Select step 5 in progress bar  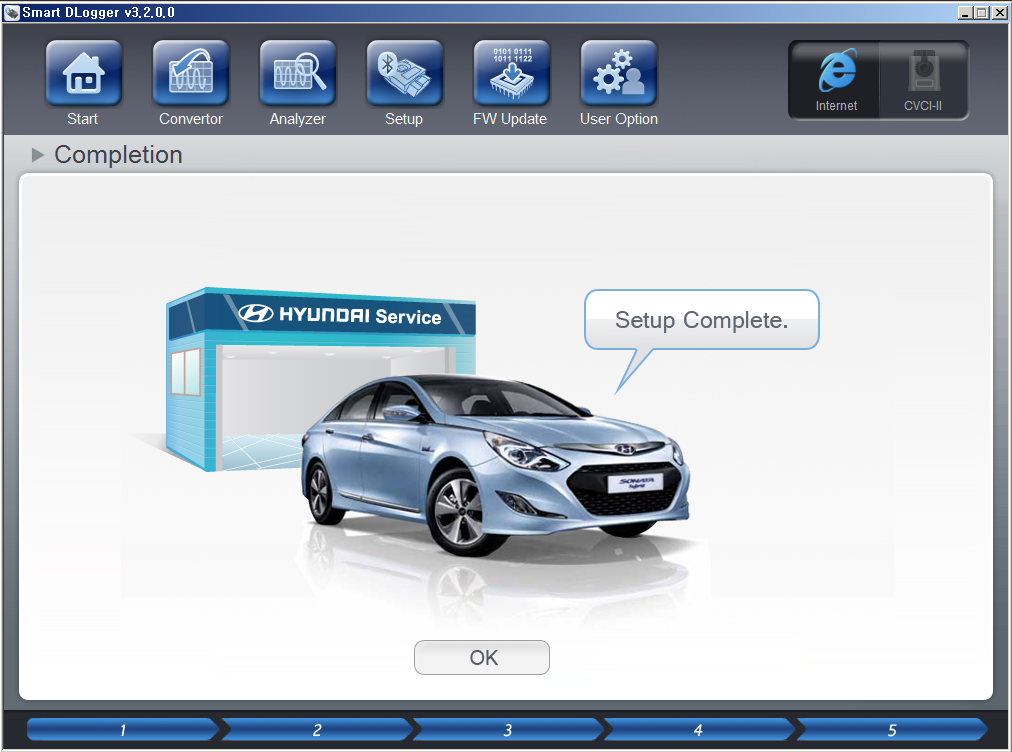click(892, 729)
